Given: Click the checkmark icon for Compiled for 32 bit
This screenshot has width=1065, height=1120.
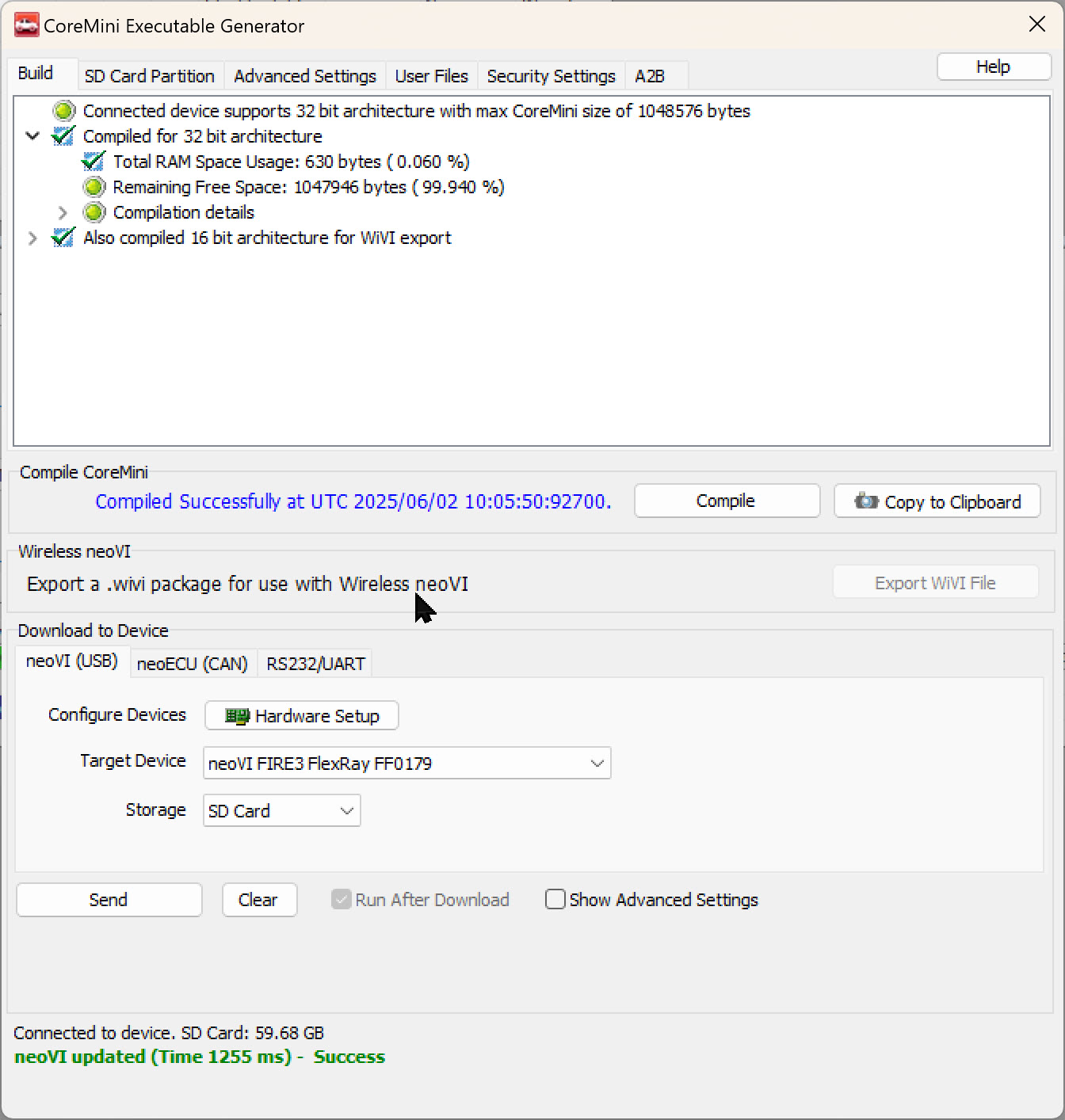Looking at the screenshot, I should tap(63, 136).
